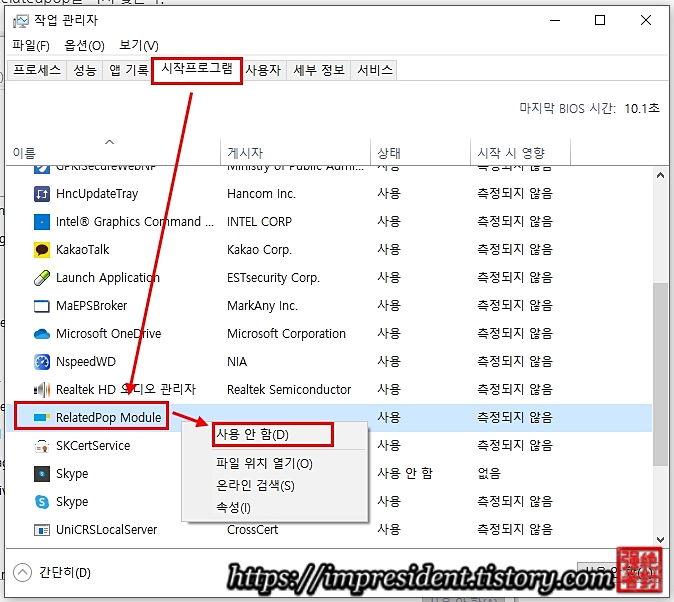This screenshot has height=602, width=674.
Task: Click publisher cell INTEL CORP
Action: coord(259,222)
